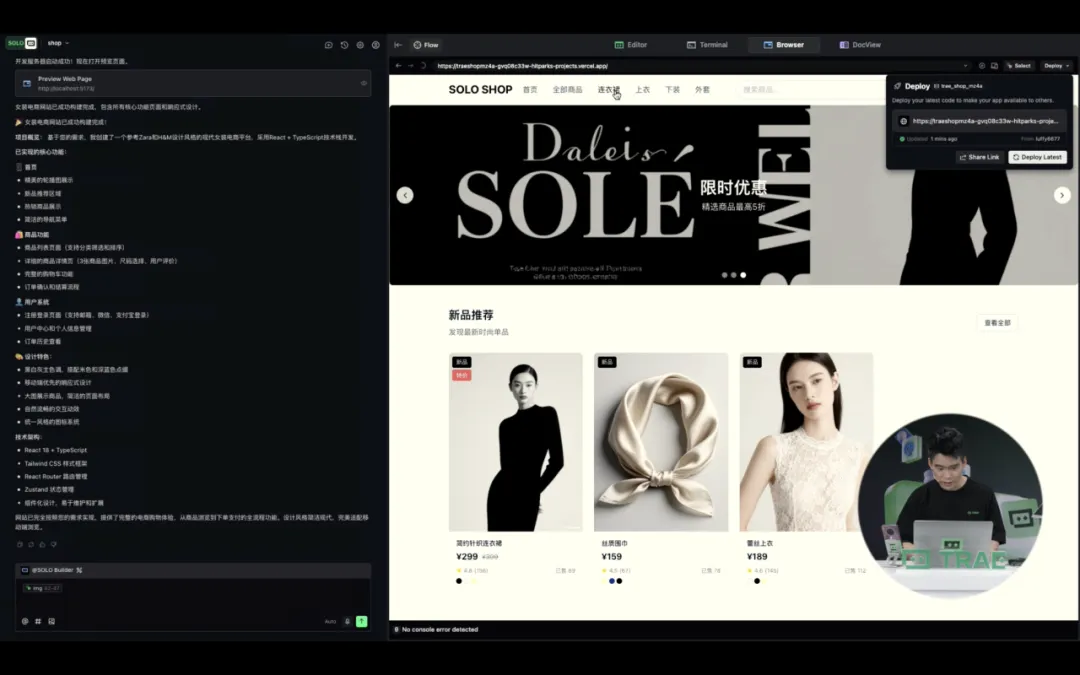Image resolution: width=1080 pixels, height=675 pixels.
Task: Click the green send arrow to submit the prompt
Action: 361,620
